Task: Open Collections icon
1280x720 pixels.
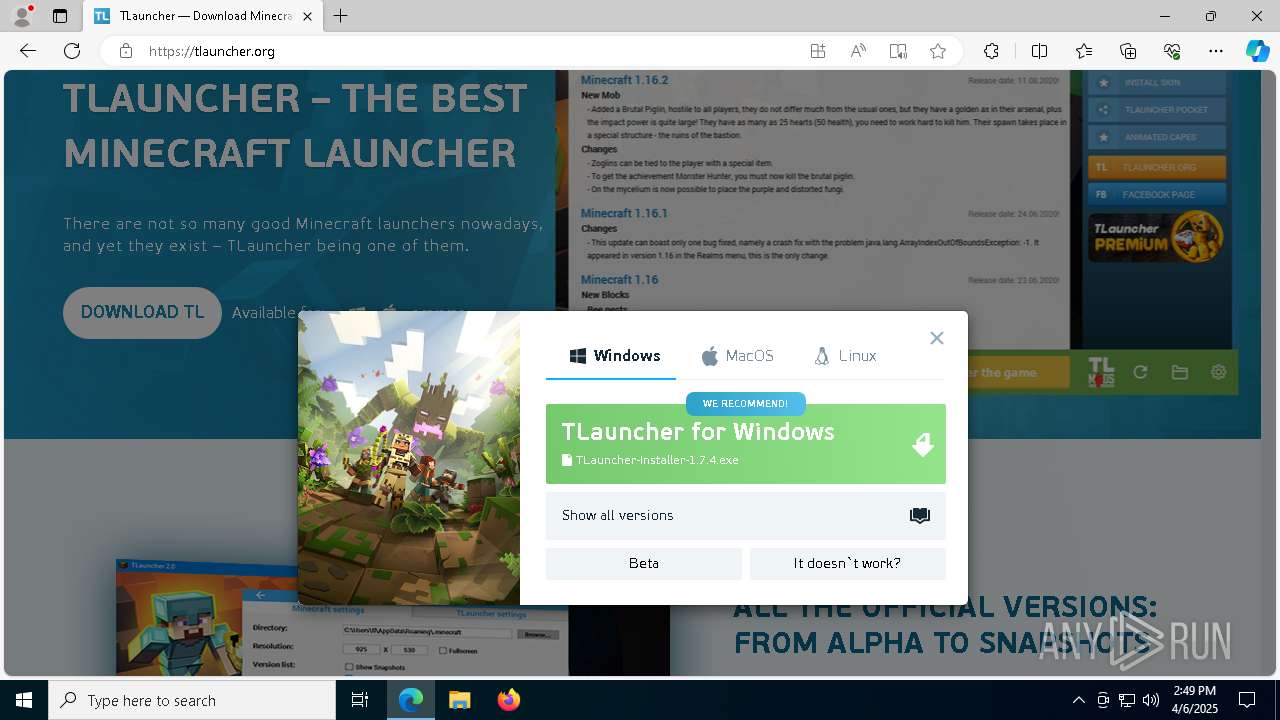Action: (x=1128, y=51)
